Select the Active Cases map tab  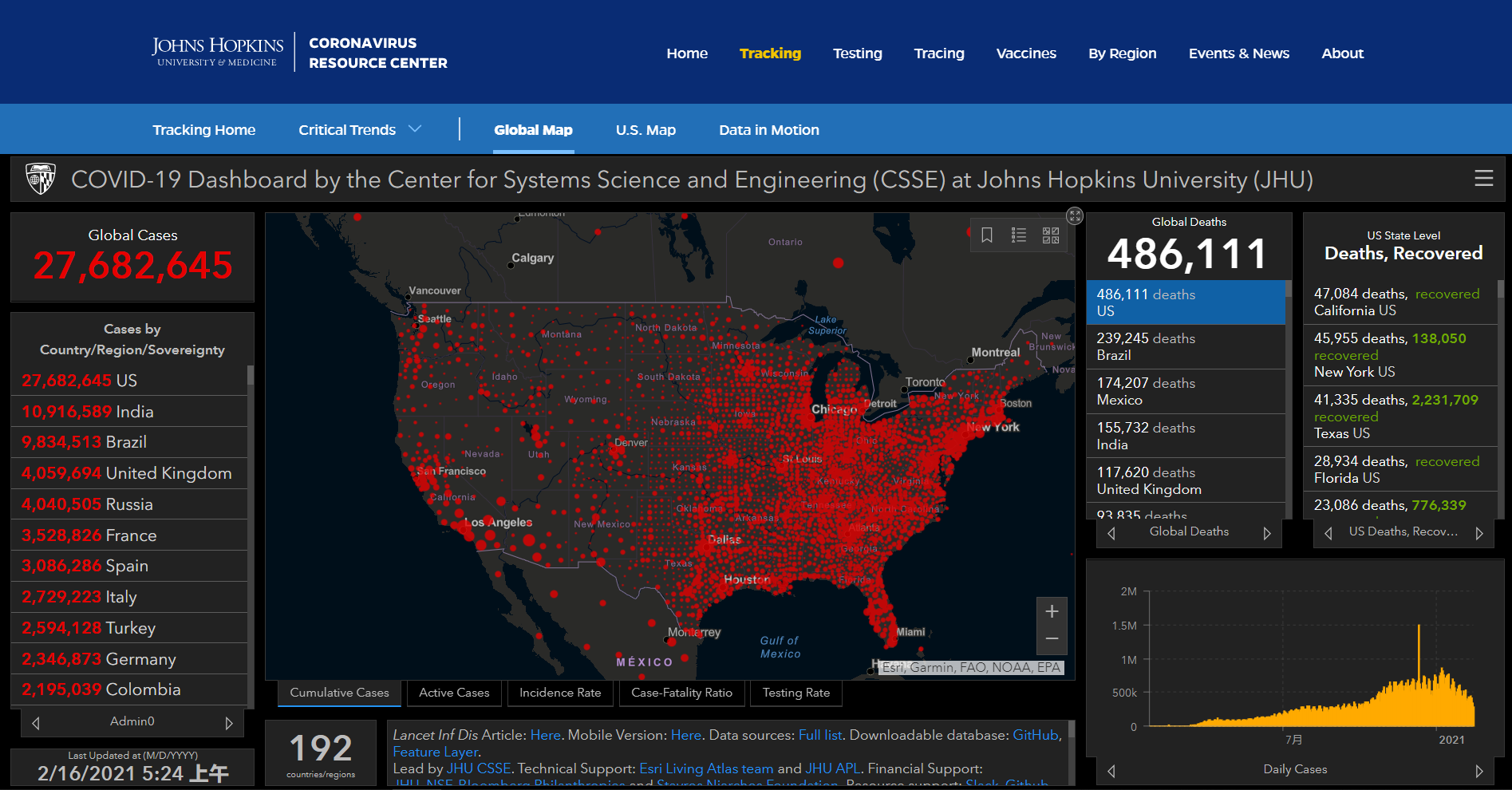tap(454, 693)
